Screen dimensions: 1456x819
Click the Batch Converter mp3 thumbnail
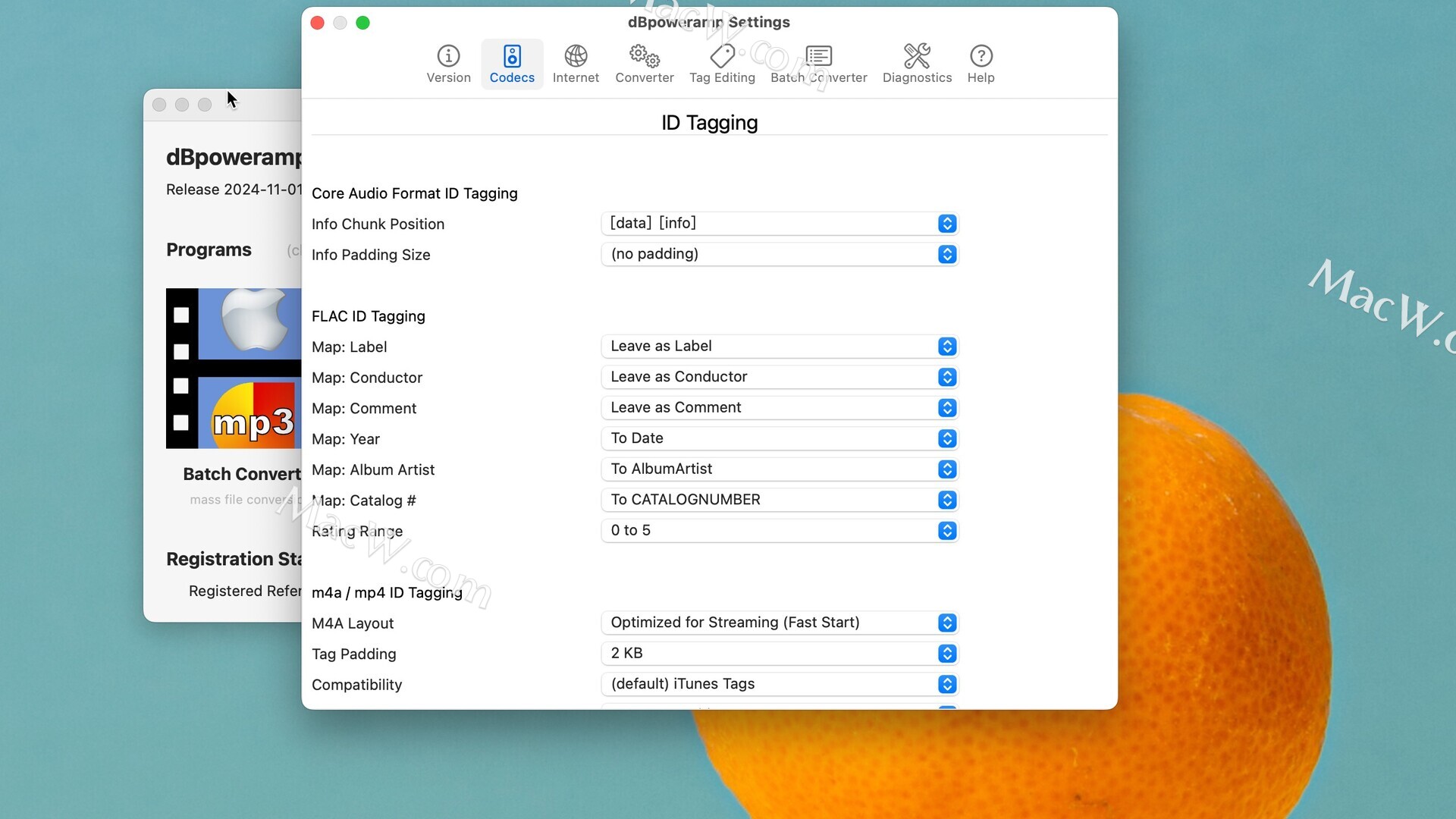click(234, 369)
